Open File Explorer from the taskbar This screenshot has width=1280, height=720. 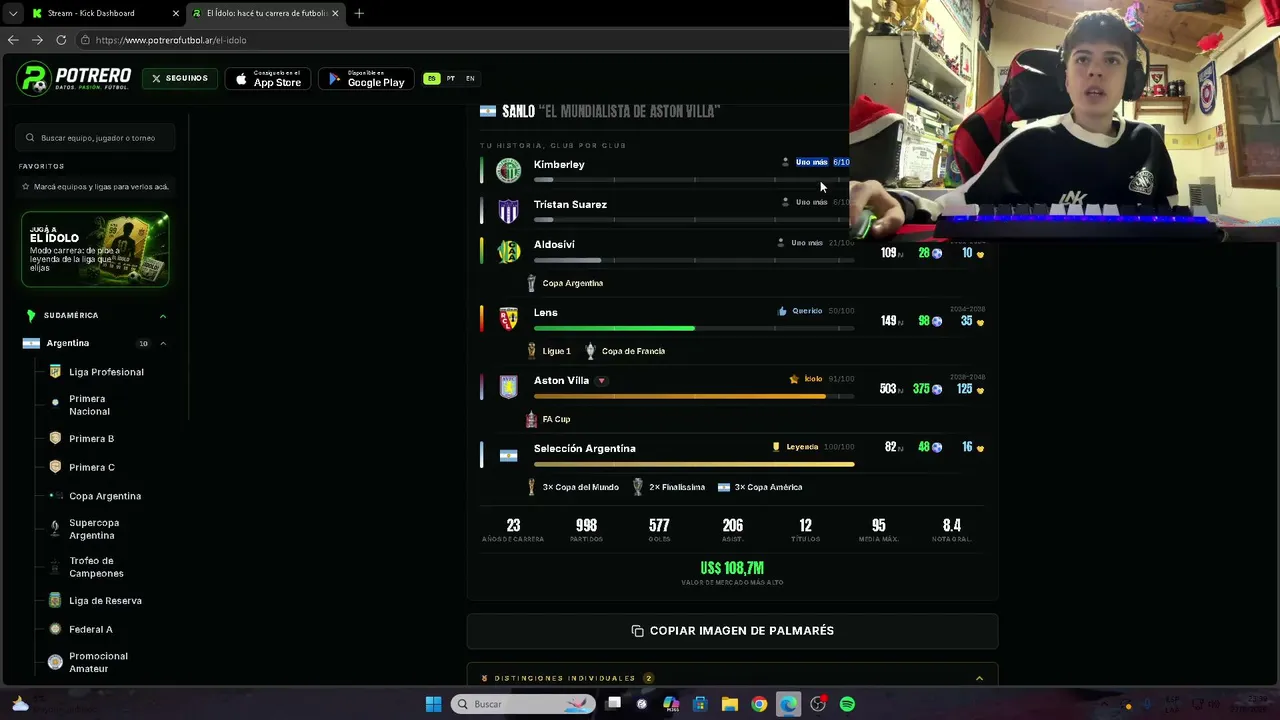tap(730, 704)
